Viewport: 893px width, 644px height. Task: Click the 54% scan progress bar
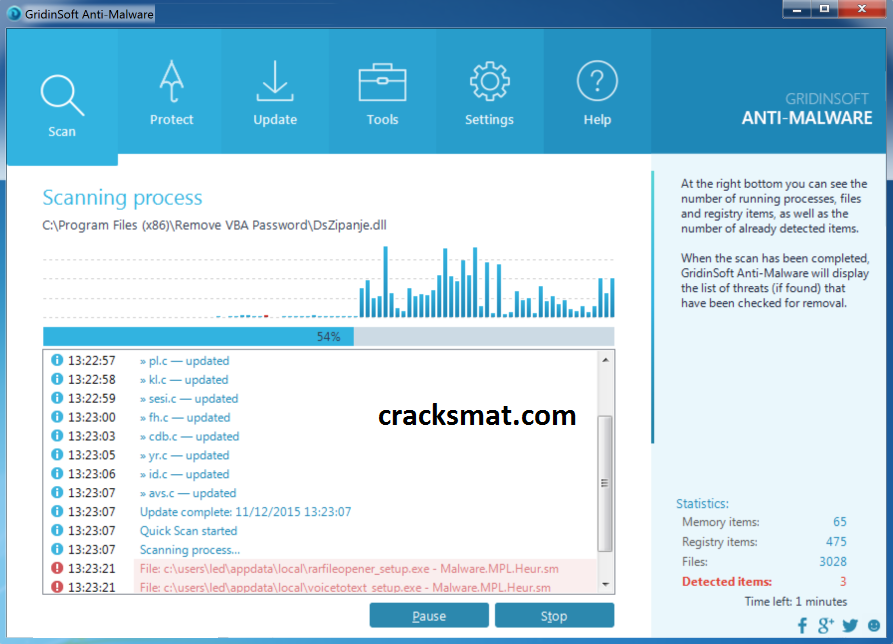click(329, 337)
